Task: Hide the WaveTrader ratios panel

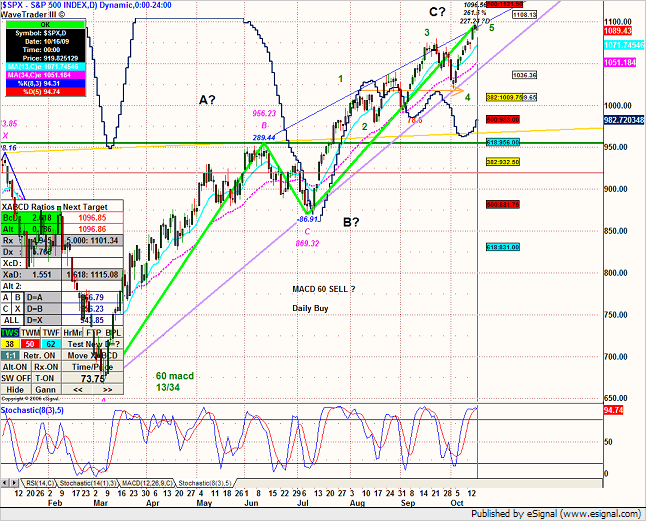Action: click(x=15, y=390)
